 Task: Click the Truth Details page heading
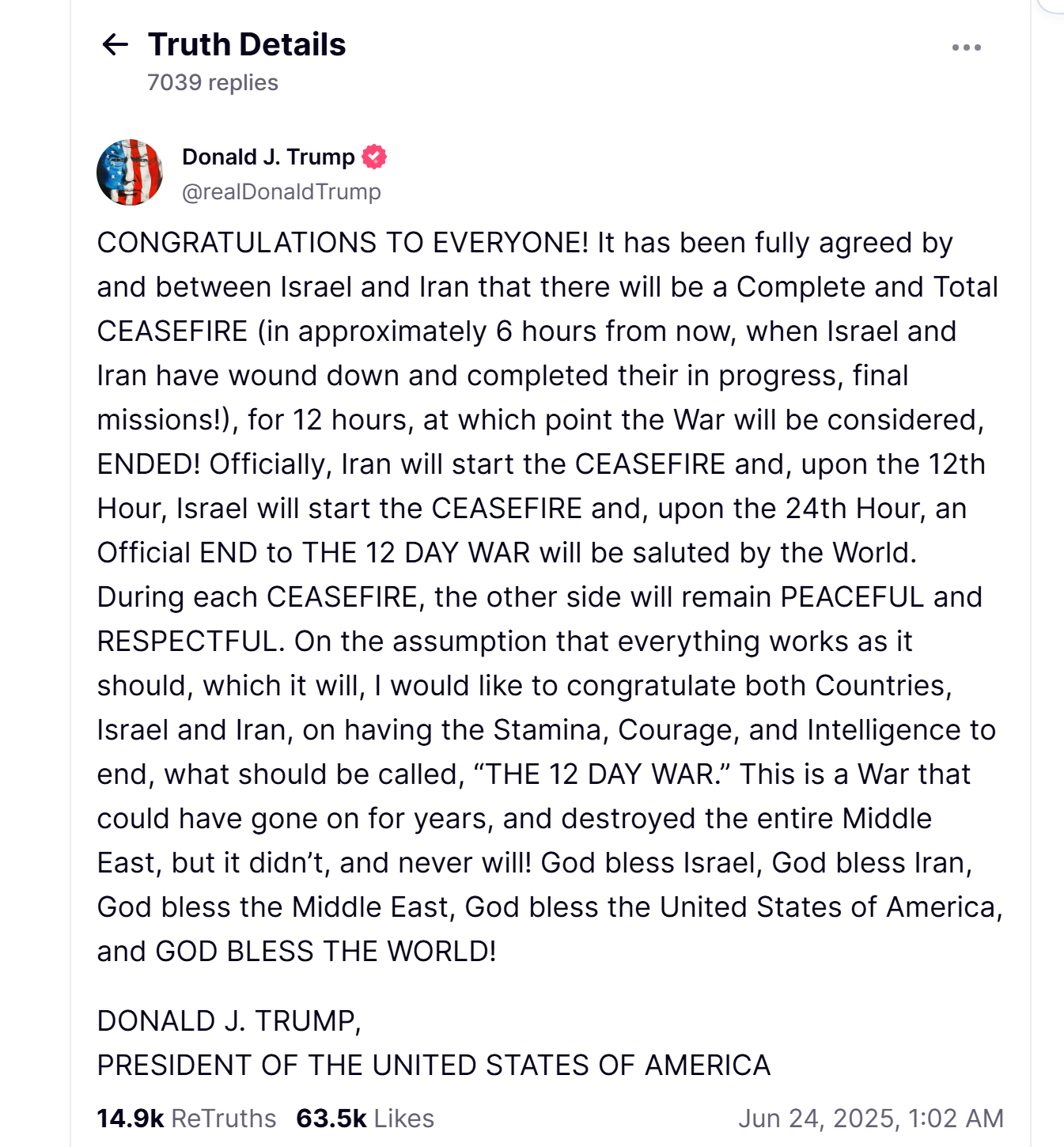247,45
